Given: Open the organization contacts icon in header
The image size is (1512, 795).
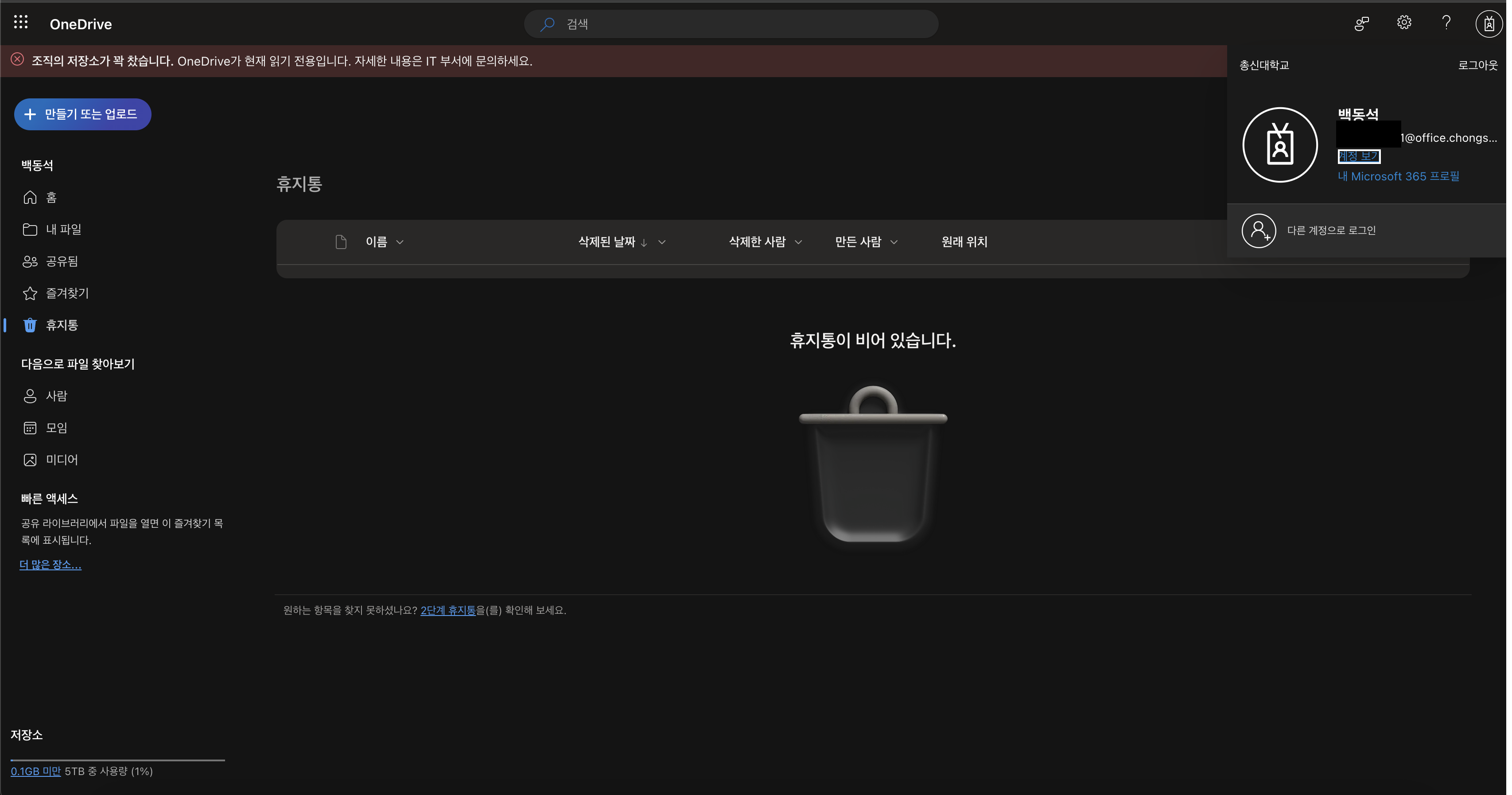Looking at the screenshot, I should point(1361,23).
